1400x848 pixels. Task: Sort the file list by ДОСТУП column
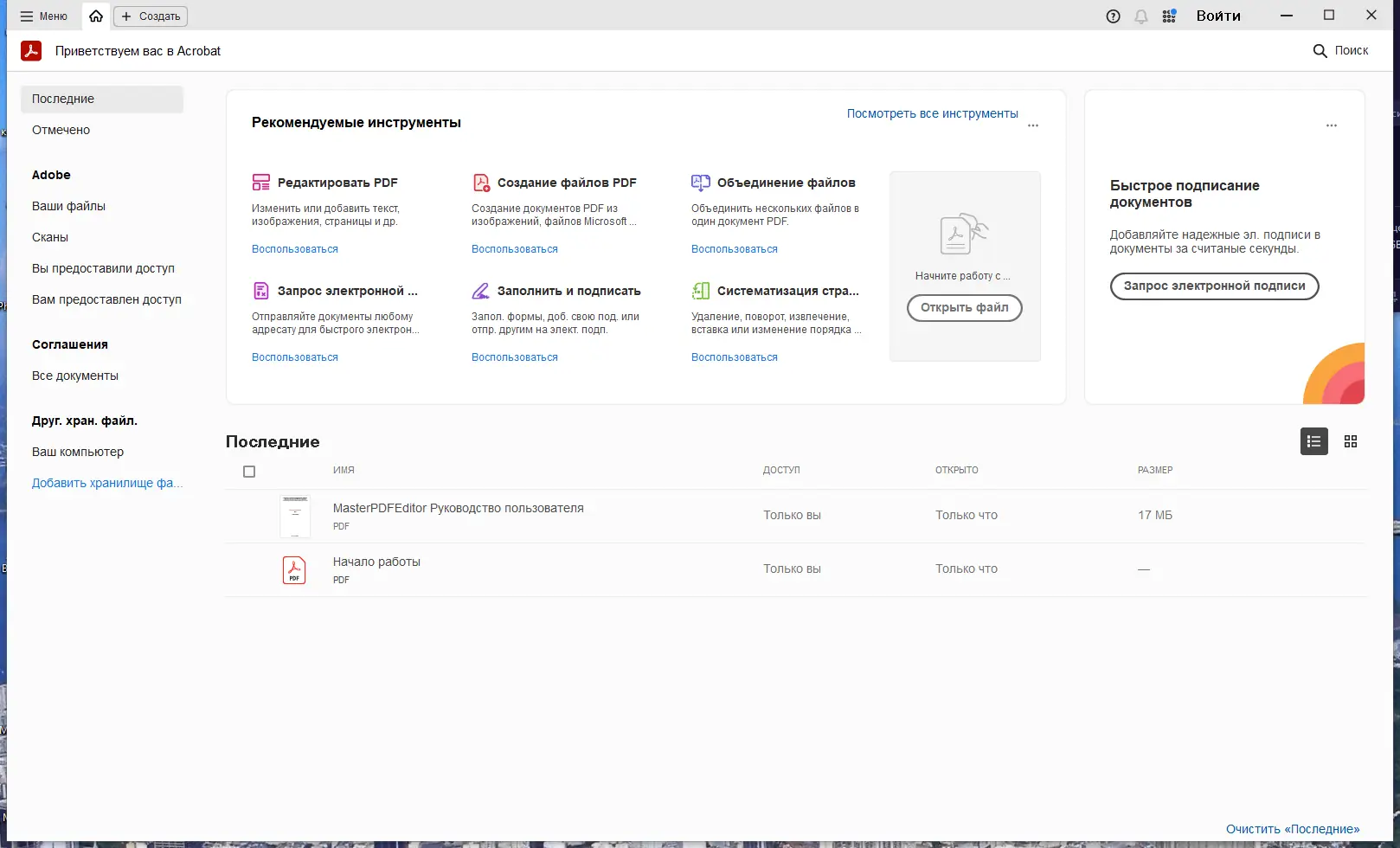tap(781, 470)
